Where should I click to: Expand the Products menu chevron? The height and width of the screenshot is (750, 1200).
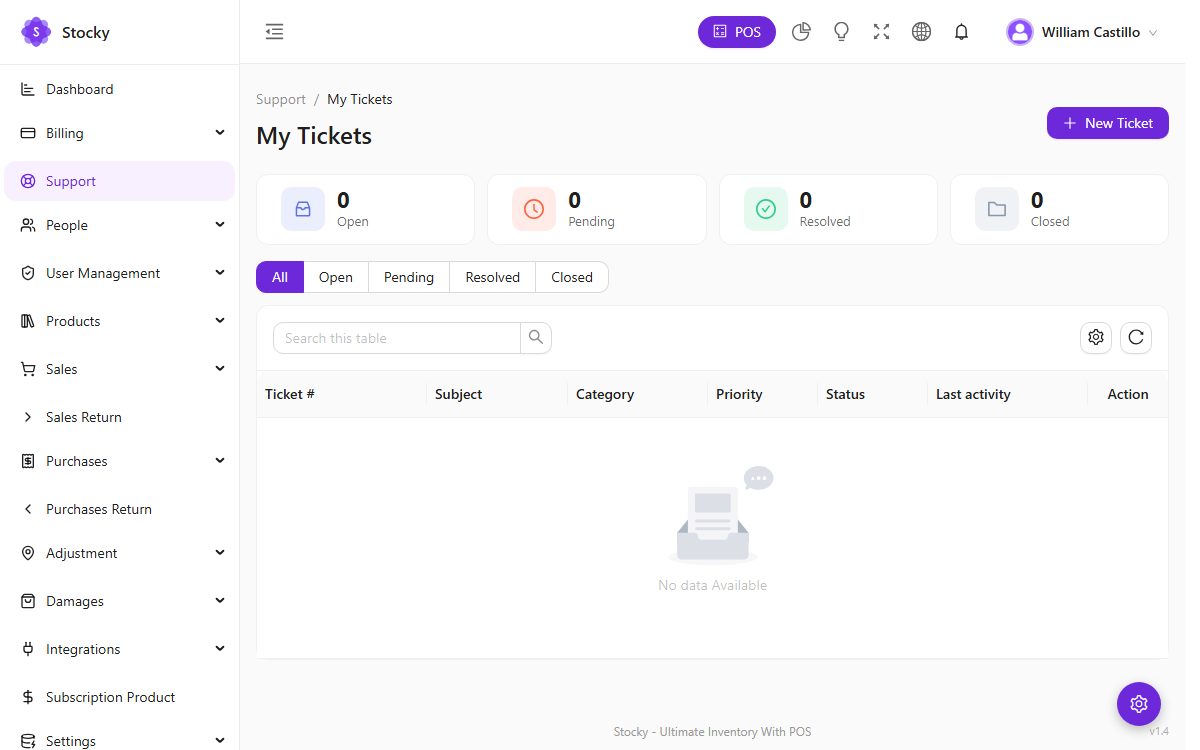tap(220, 320)
